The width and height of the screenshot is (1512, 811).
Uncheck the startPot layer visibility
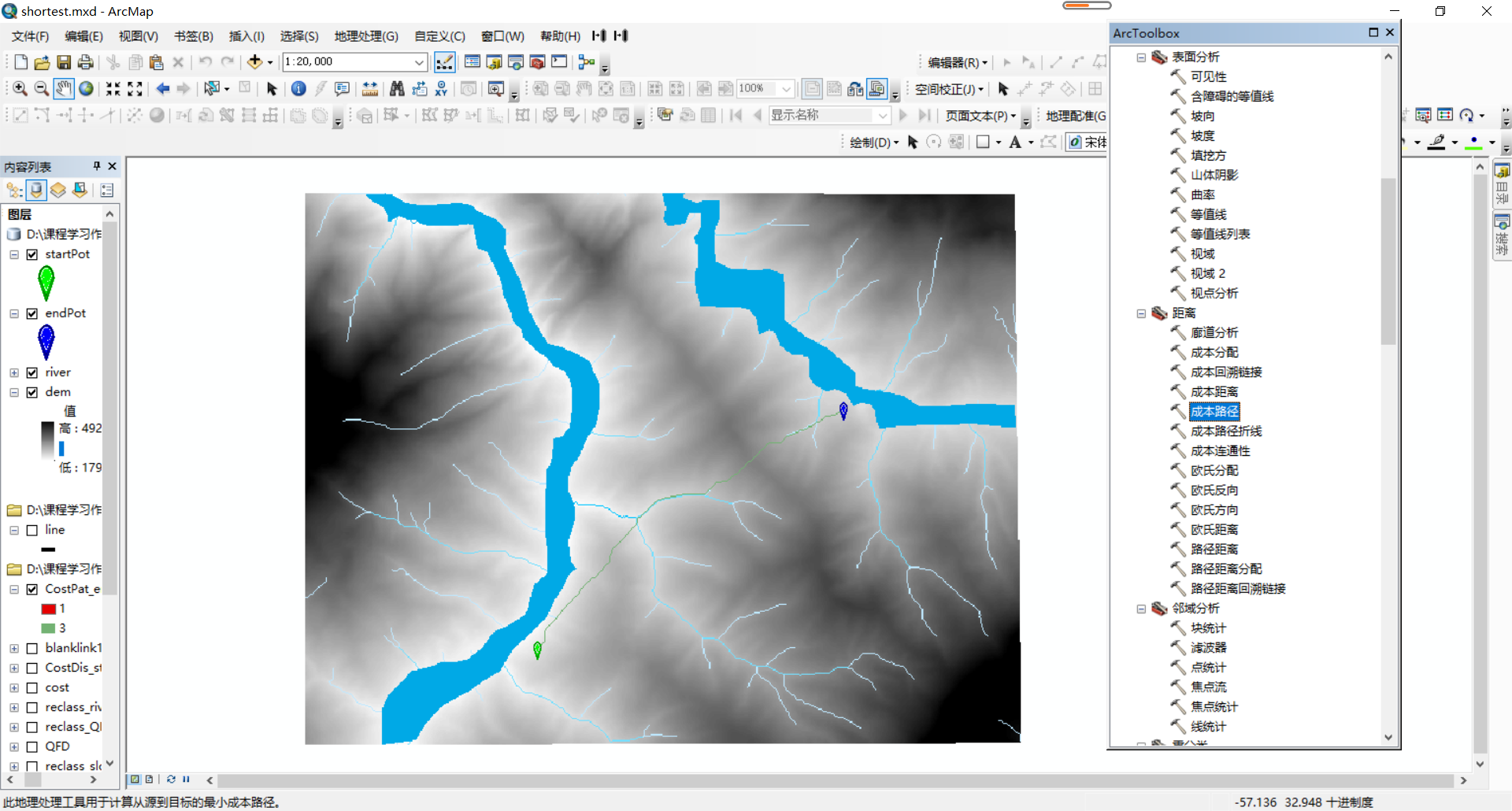31,254
